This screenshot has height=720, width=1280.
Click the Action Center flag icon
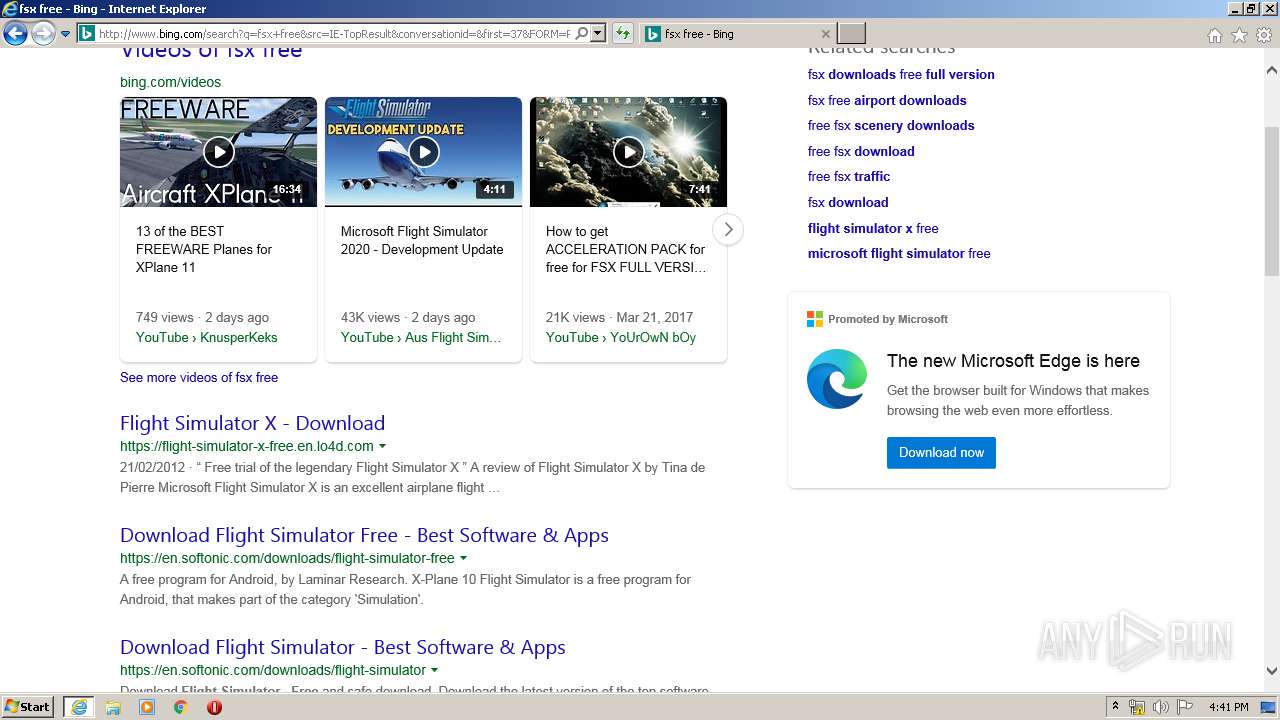tap(1185, 707)
